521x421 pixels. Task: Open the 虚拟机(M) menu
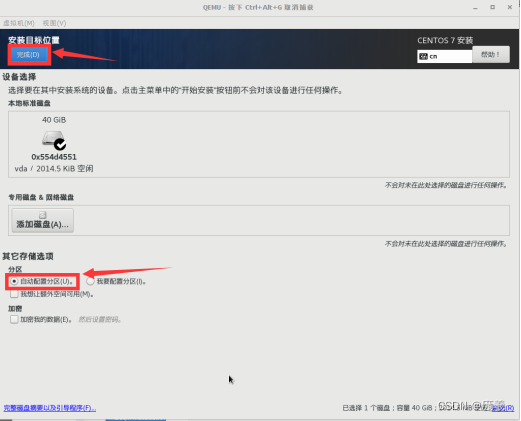(19, 23)
